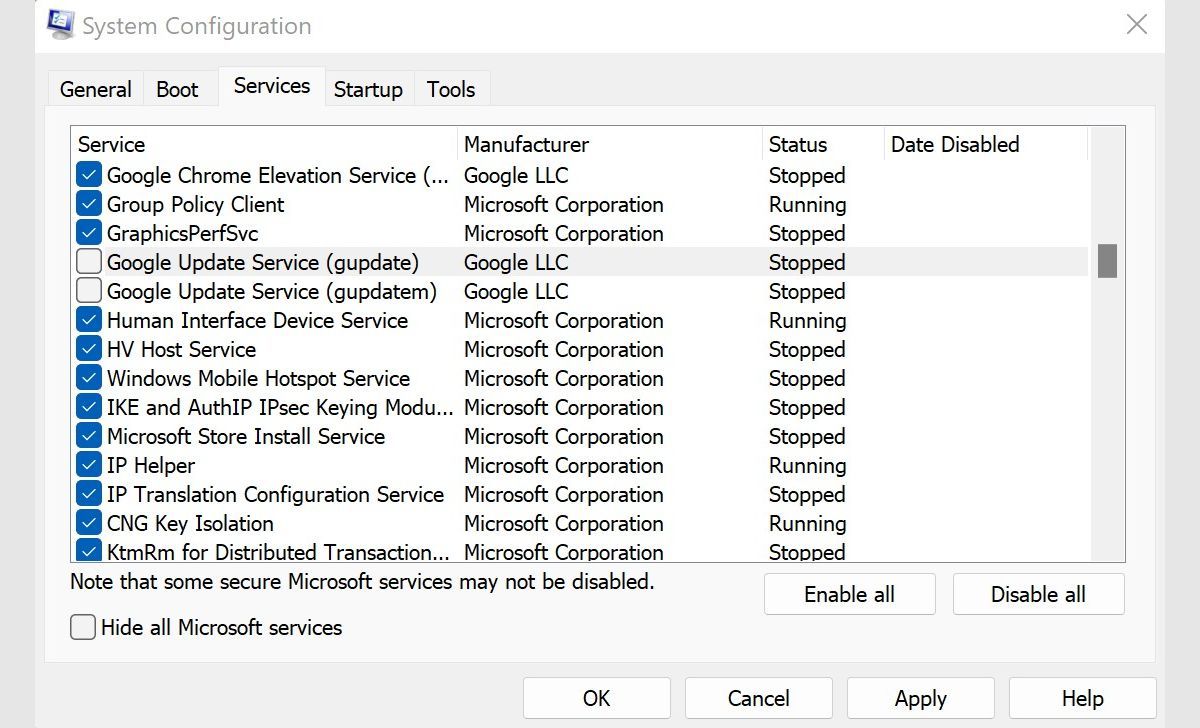Switch to the Startup tab
This screenshot has width=1200, height=728.
[368, 89]
